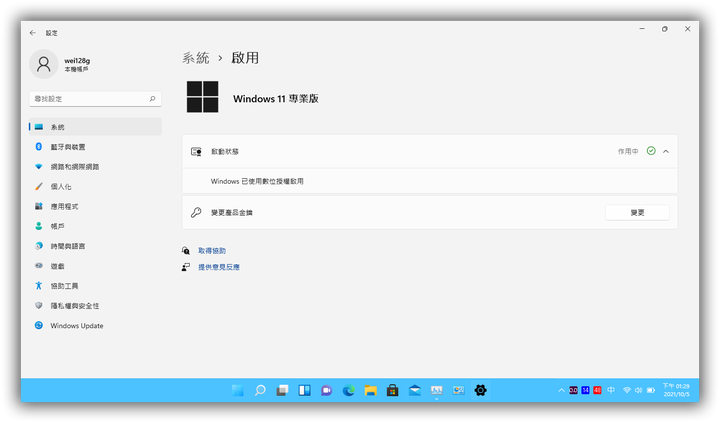Screen dimensions: 720x423
Task: Open the 隱私權與安全性 shield item
Action: (x=95, y=306)
